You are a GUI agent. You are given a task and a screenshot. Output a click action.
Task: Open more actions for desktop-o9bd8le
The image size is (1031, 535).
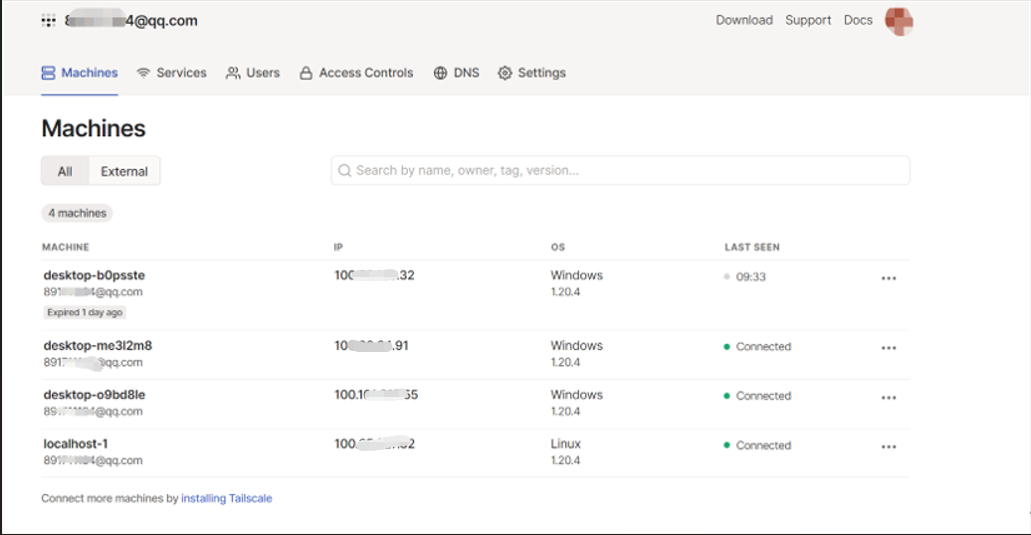pyautogui.click(x=888, y=397)
